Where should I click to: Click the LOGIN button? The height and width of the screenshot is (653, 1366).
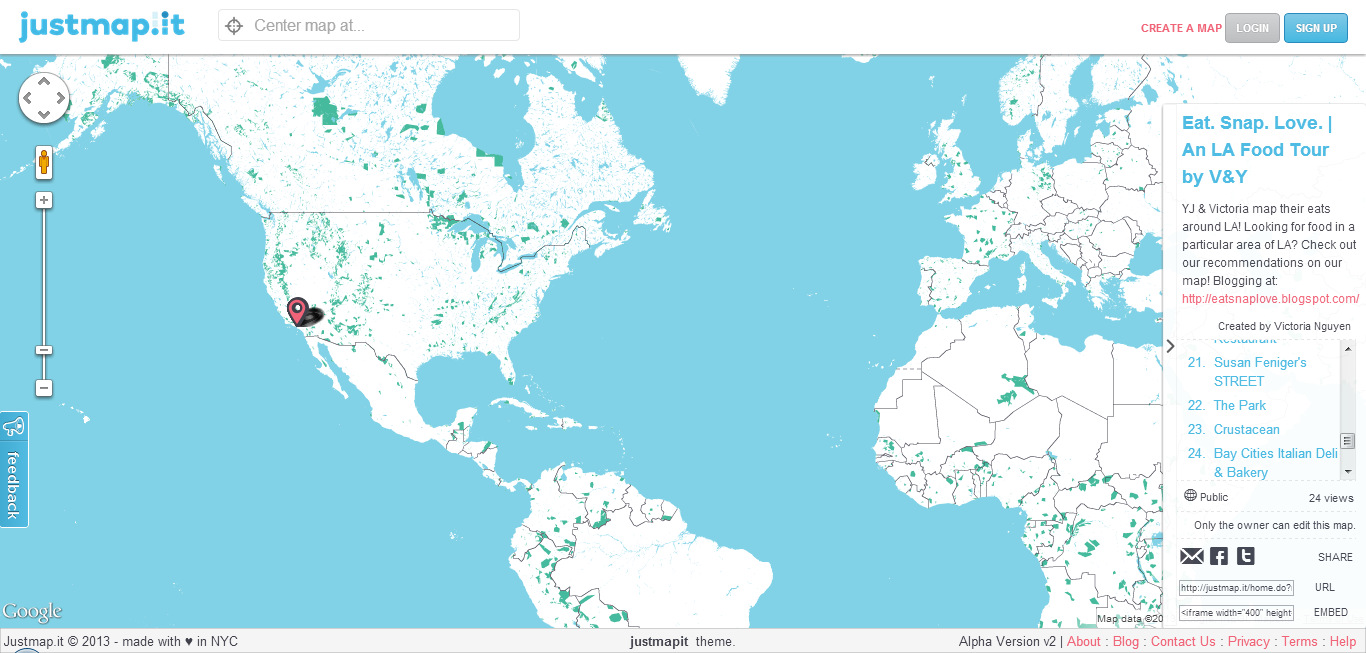pyautogui.click(x=1252, y=28)
